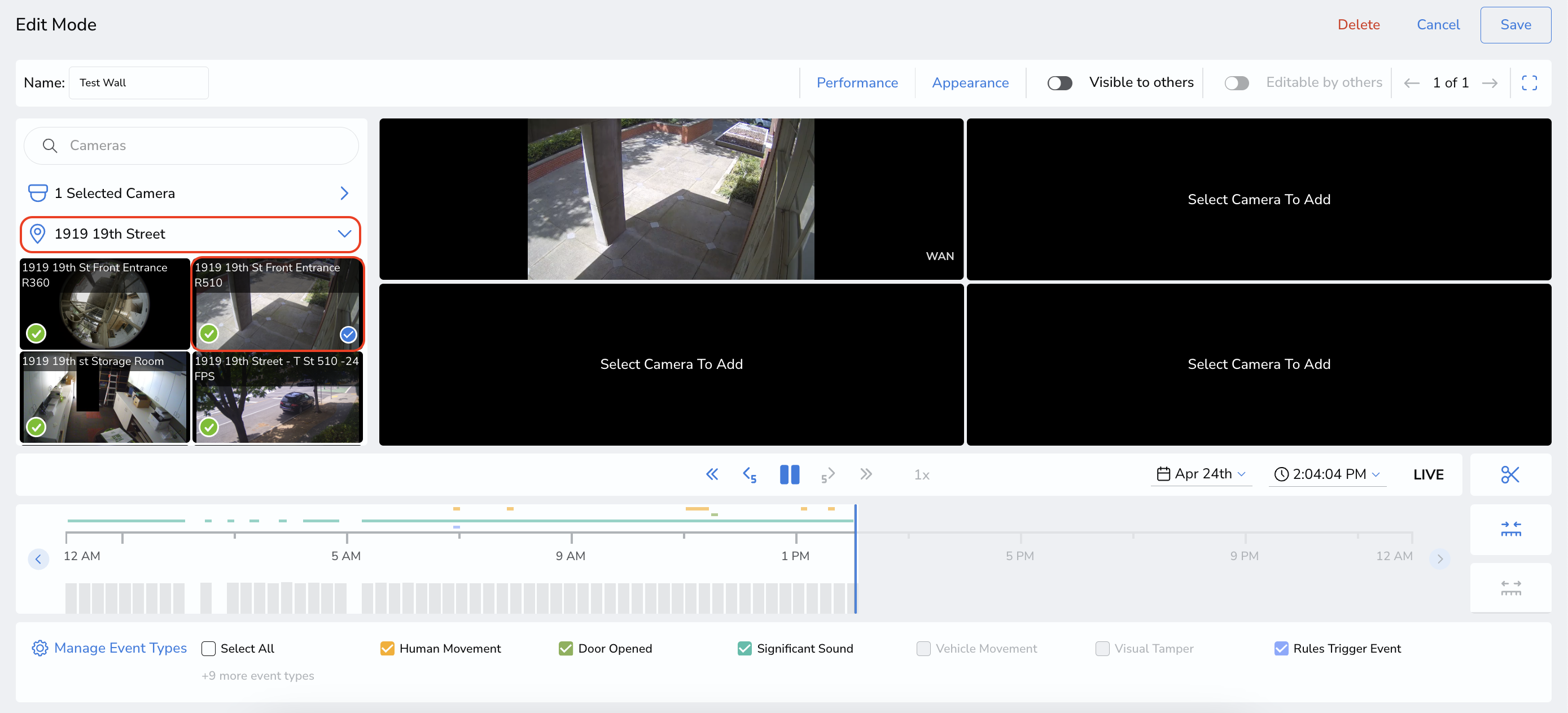Toggle Visible to others switch
This screenshot has height=713, width=1568.
tap(1059, 83)
